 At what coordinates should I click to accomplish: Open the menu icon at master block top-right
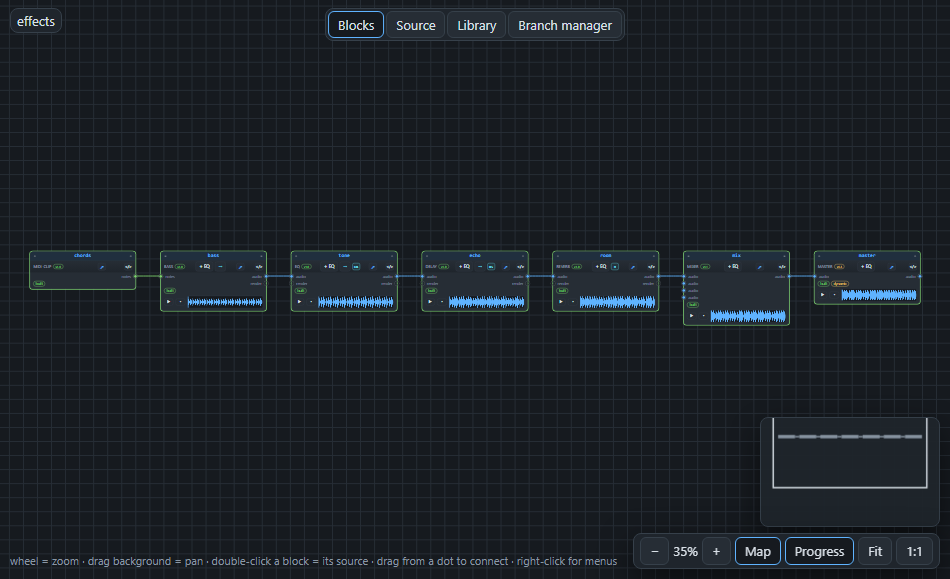point(915,256)
